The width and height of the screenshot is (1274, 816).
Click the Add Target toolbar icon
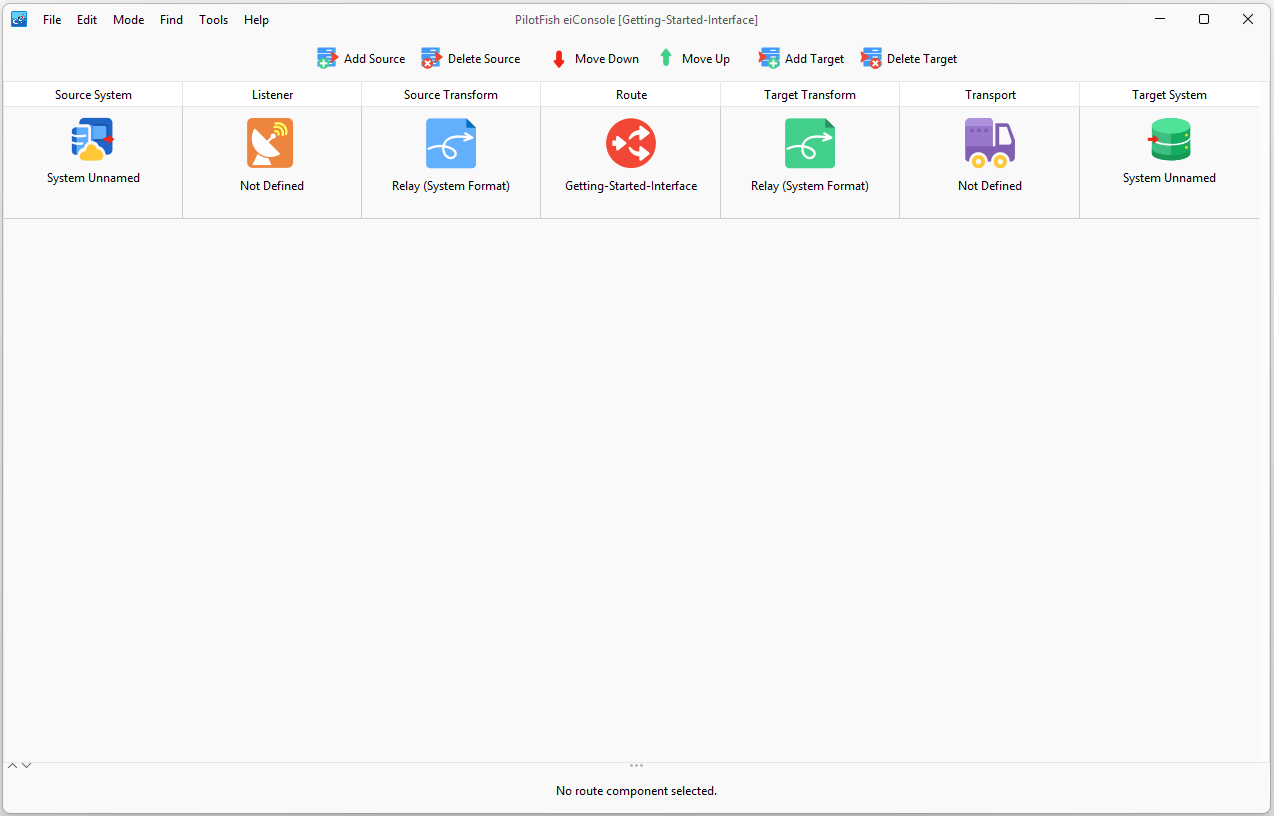pyautogui.click(x=769, y=59)
